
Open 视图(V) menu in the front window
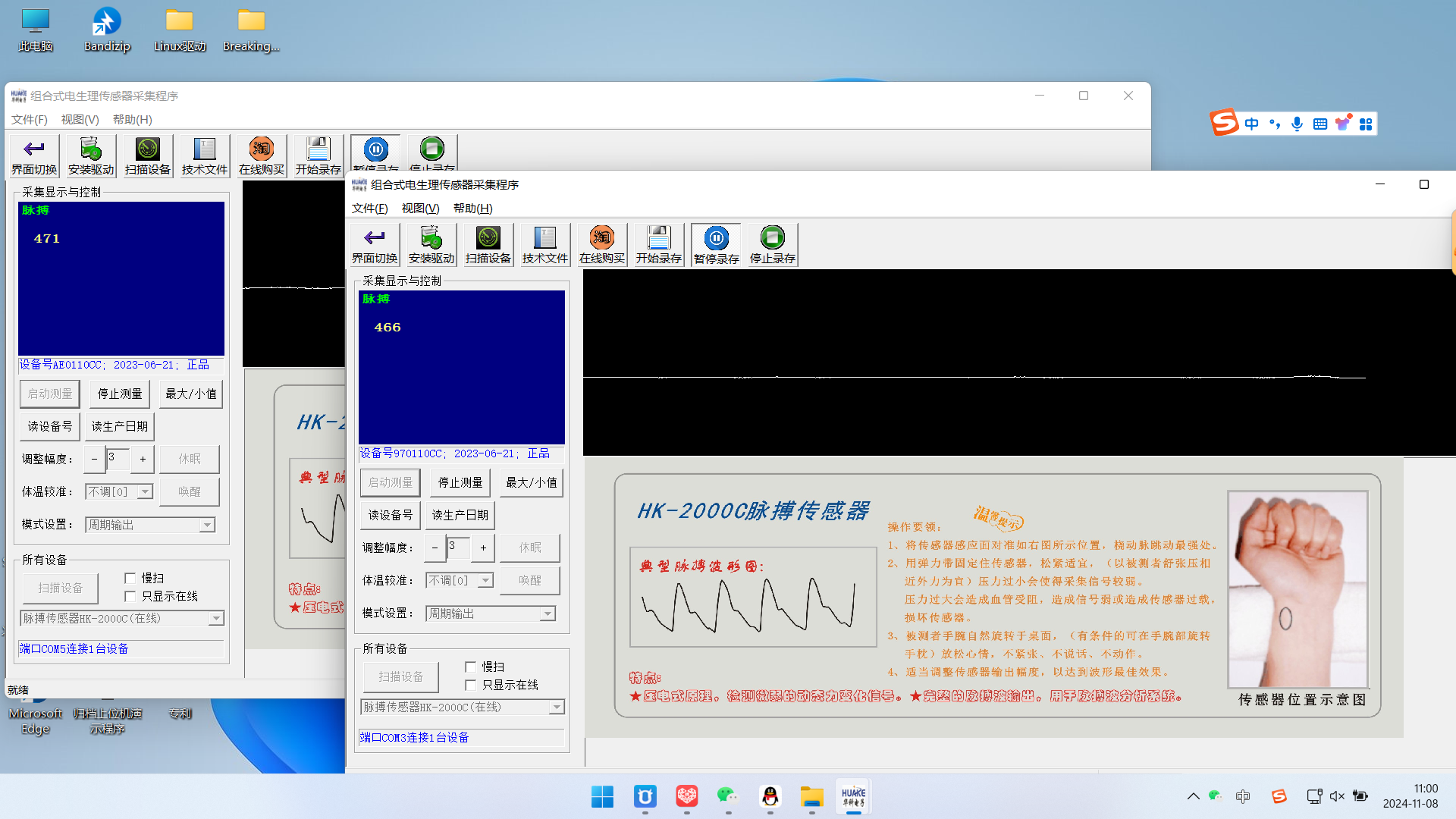pyautogui.click(x=420, y=209)
